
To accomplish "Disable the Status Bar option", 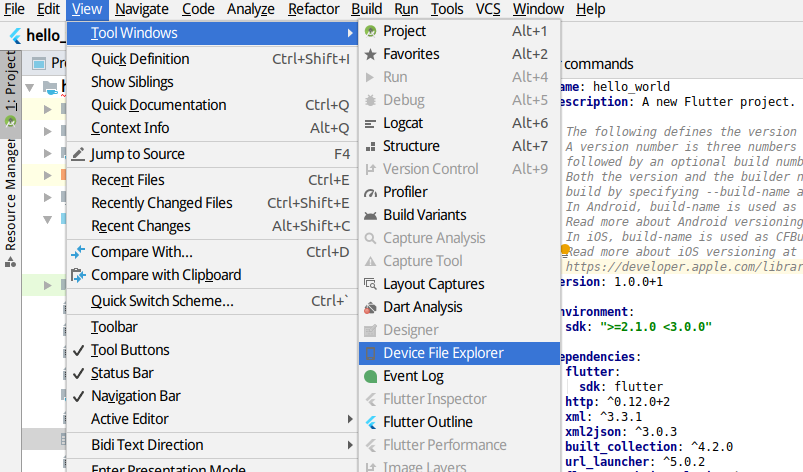I will click(x=122, y=373).
